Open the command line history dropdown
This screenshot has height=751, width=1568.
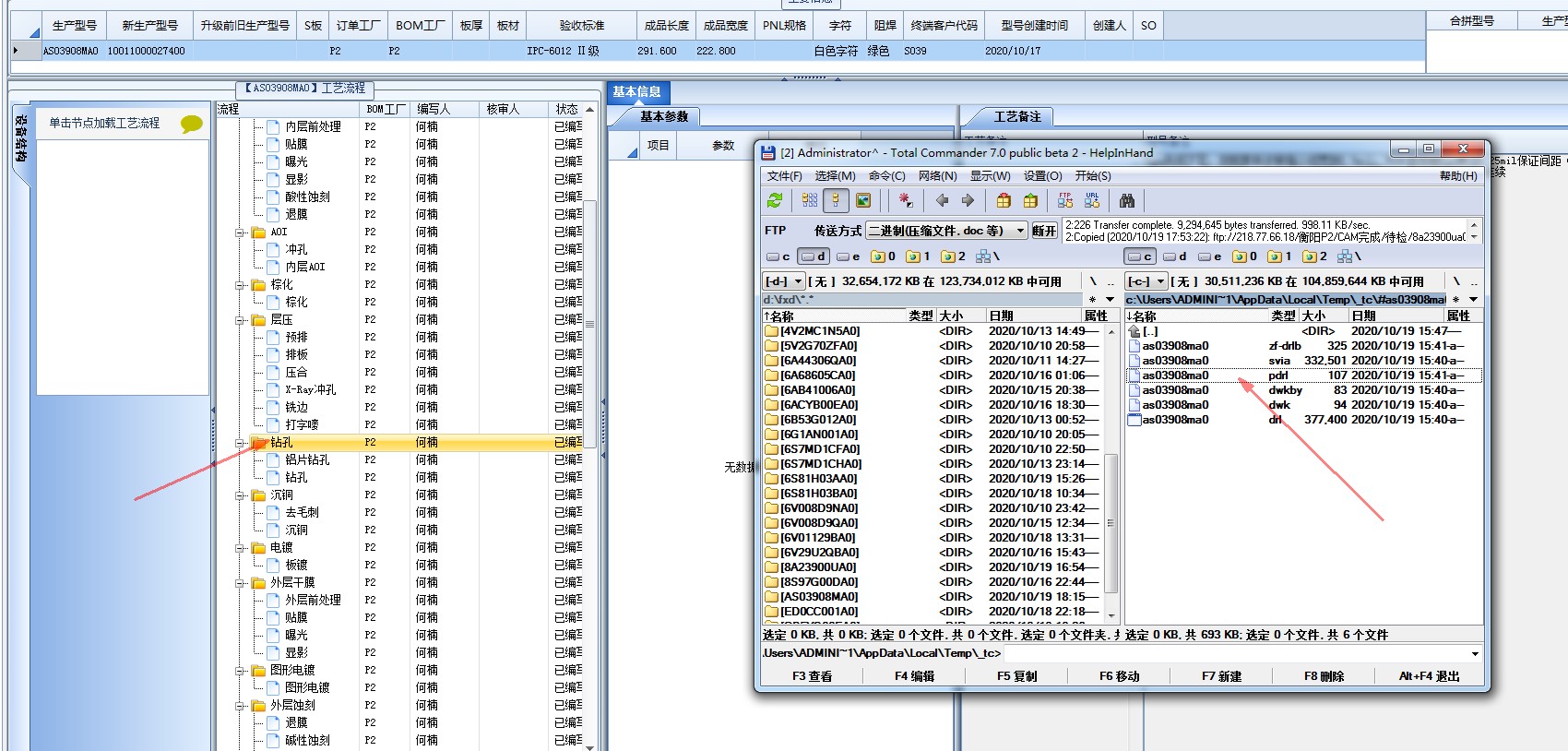pyautogui.click(x=1475, y=653)
